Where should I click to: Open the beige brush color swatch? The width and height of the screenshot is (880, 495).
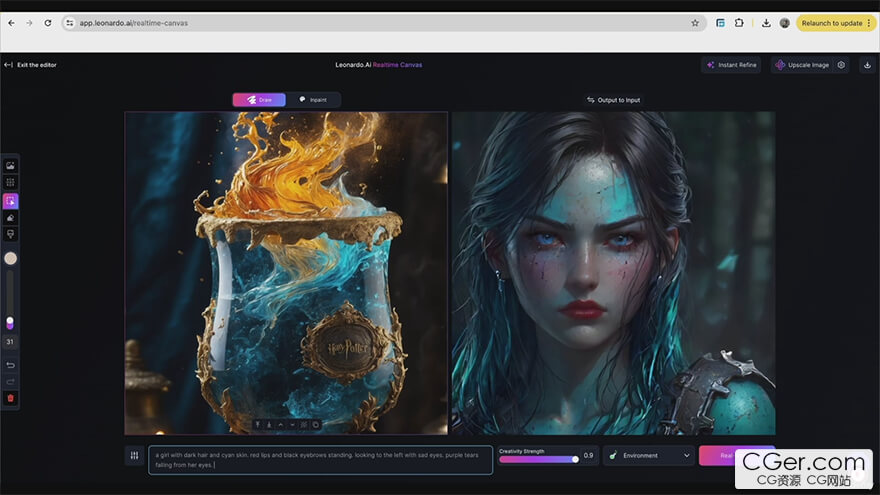(10, 258)
